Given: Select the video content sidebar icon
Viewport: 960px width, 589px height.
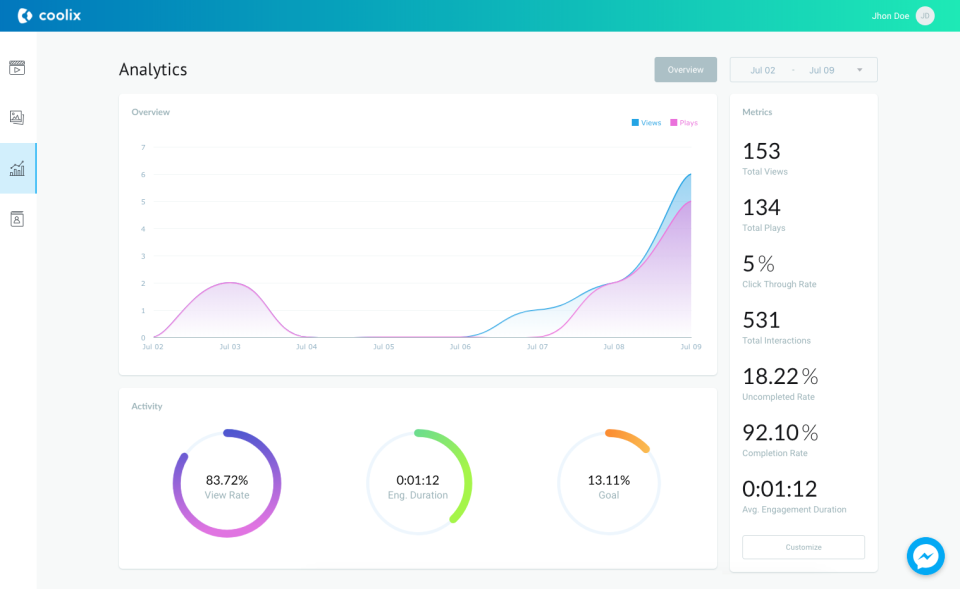Looking at the screenshot, I should pos(16,67).
